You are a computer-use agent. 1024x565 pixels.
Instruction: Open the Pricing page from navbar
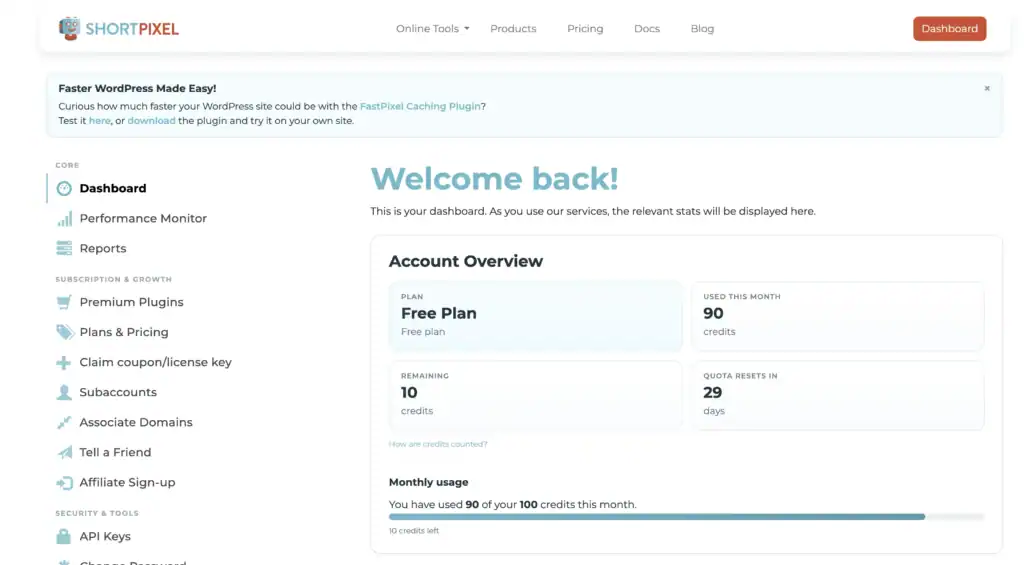585,29
